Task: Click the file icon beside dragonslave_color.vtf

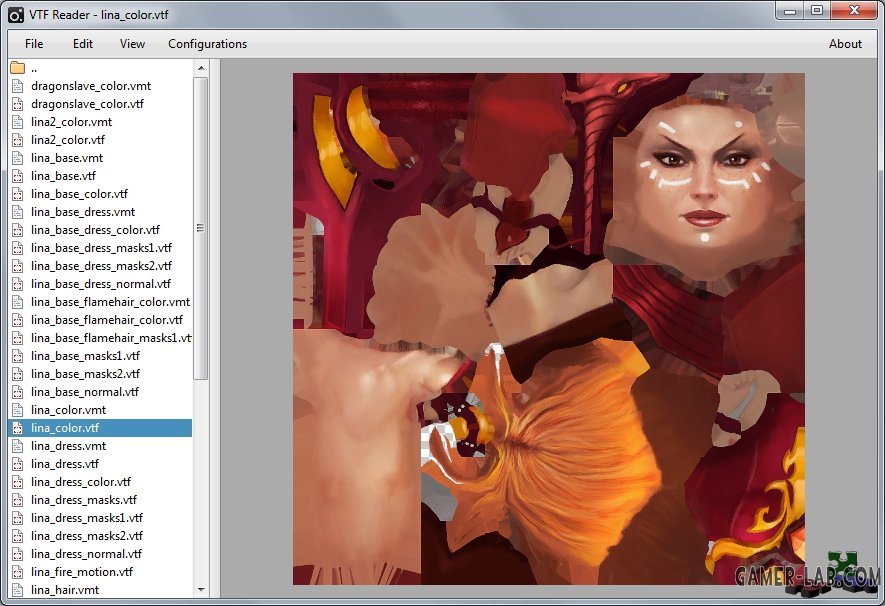Action: (x=17, y=104)
